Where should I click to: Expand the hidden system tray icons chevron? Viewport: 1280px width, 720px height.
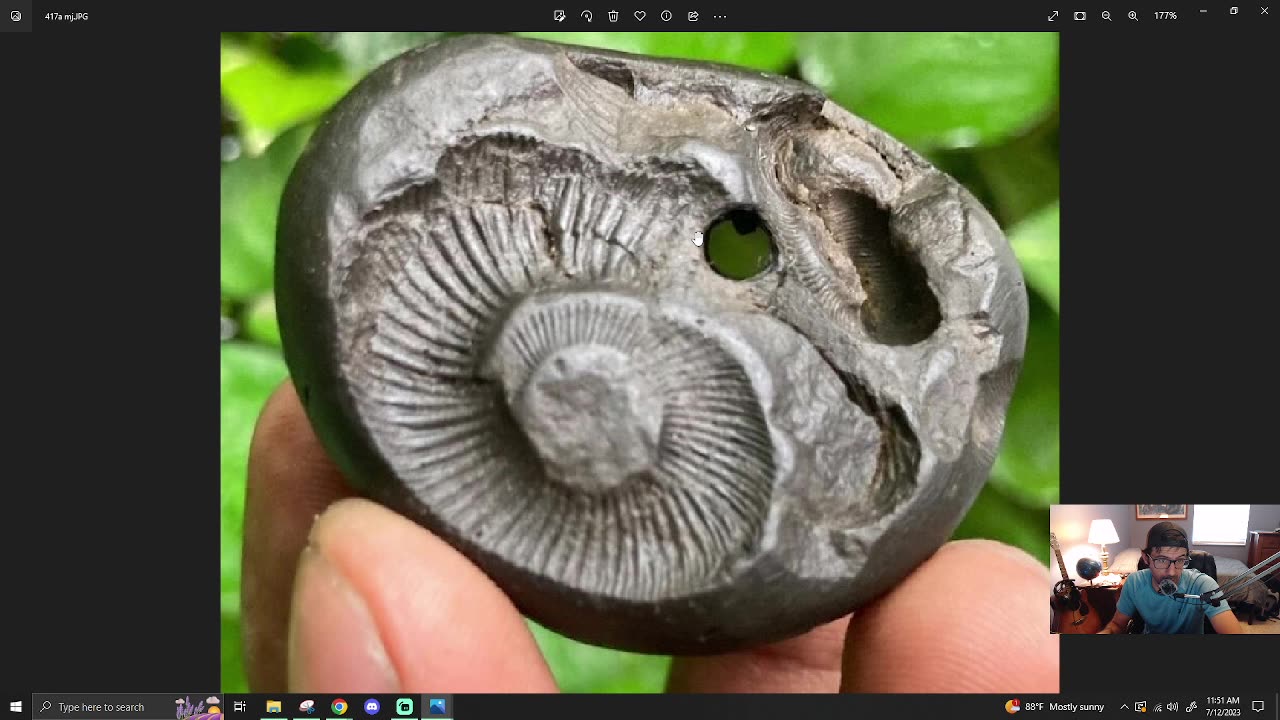[1124, 707]
